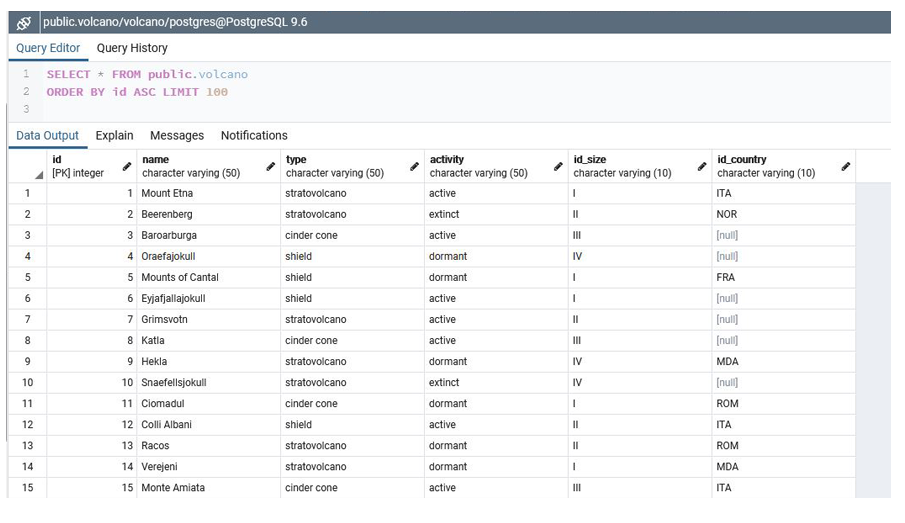The image size is (905, 523).
Task: Select row number 5 header
Action: pos(27,278)
